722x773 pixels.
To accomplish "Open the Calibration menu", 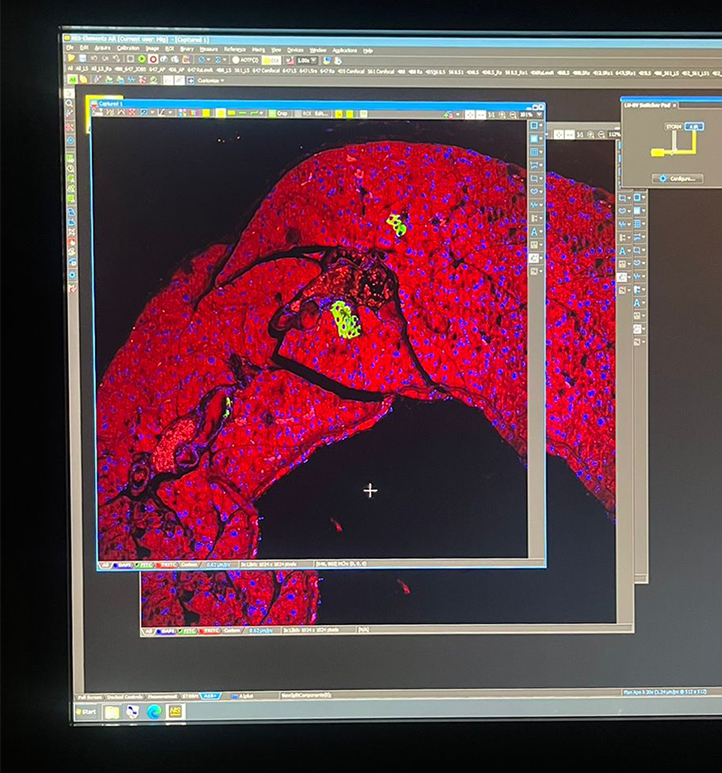I will 128,48.
